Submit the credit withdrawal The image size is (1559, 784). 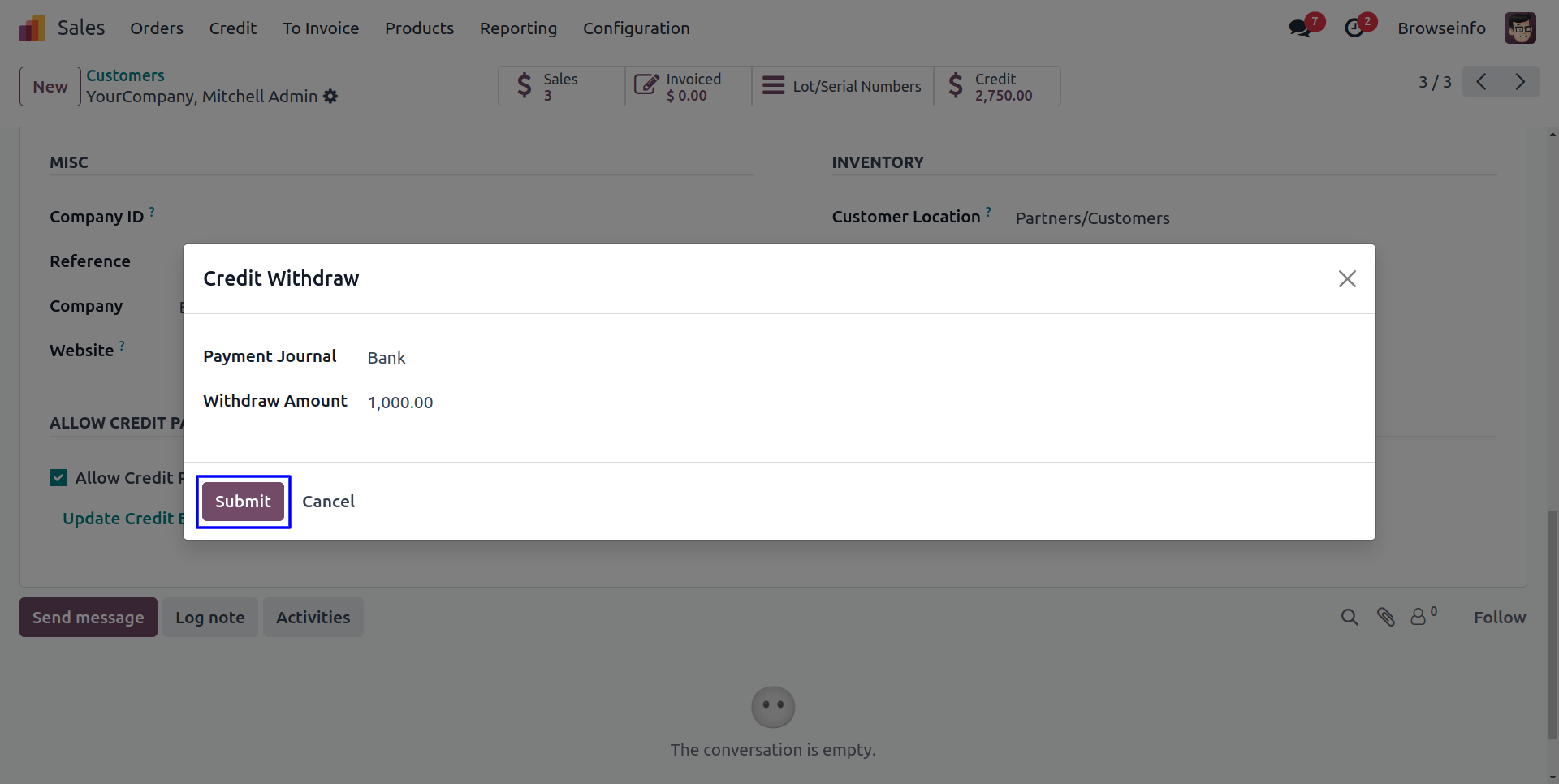click(x=243, y=502)
